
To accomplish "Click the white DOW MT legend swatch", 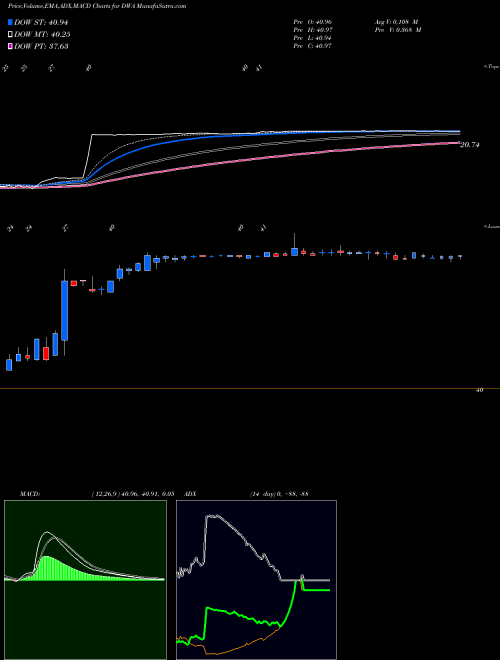I will pyautogui.click(x=11, y=35).
